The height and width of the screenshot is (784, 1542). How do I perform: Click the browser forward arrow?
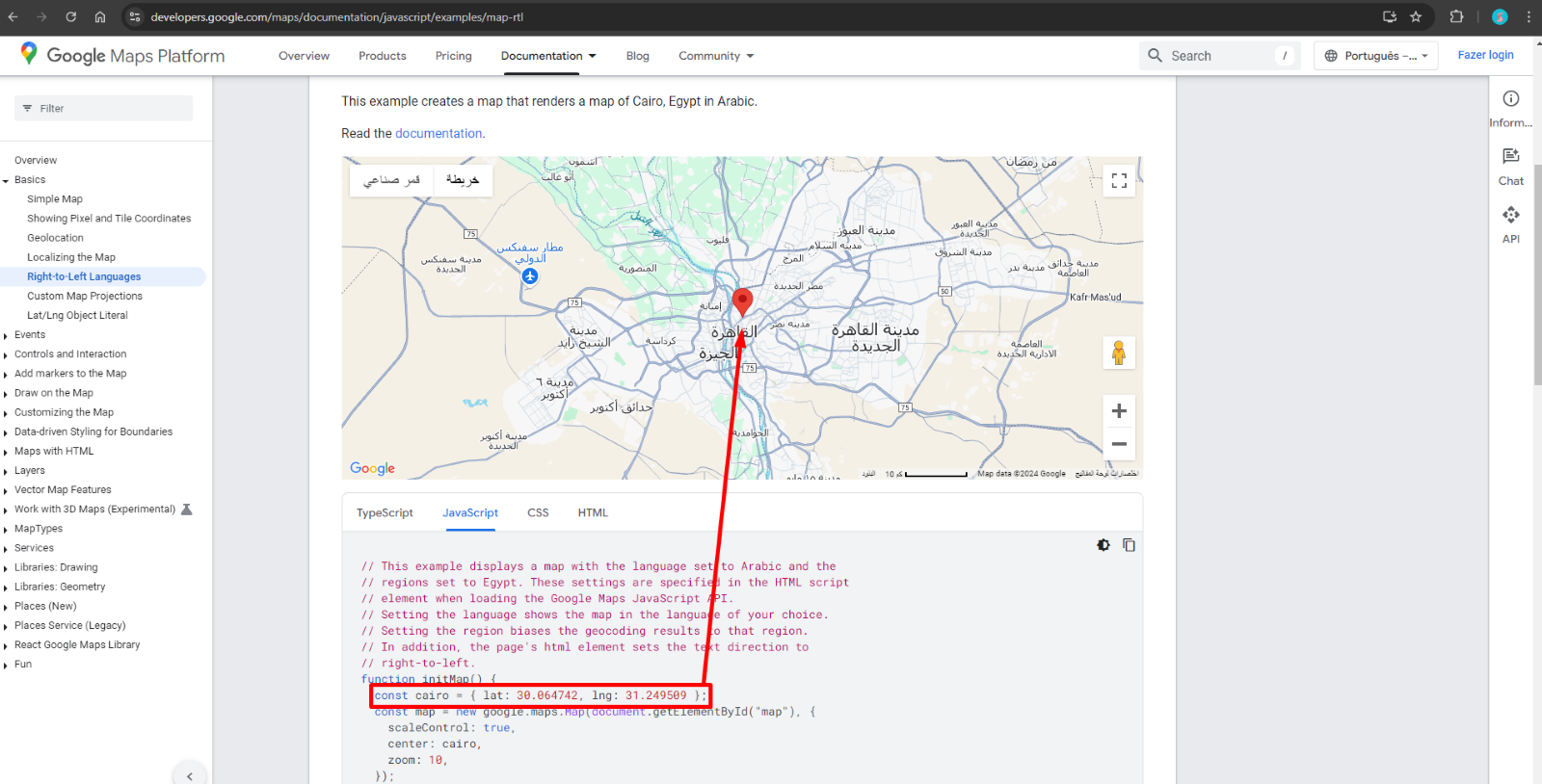click(41, 16)
